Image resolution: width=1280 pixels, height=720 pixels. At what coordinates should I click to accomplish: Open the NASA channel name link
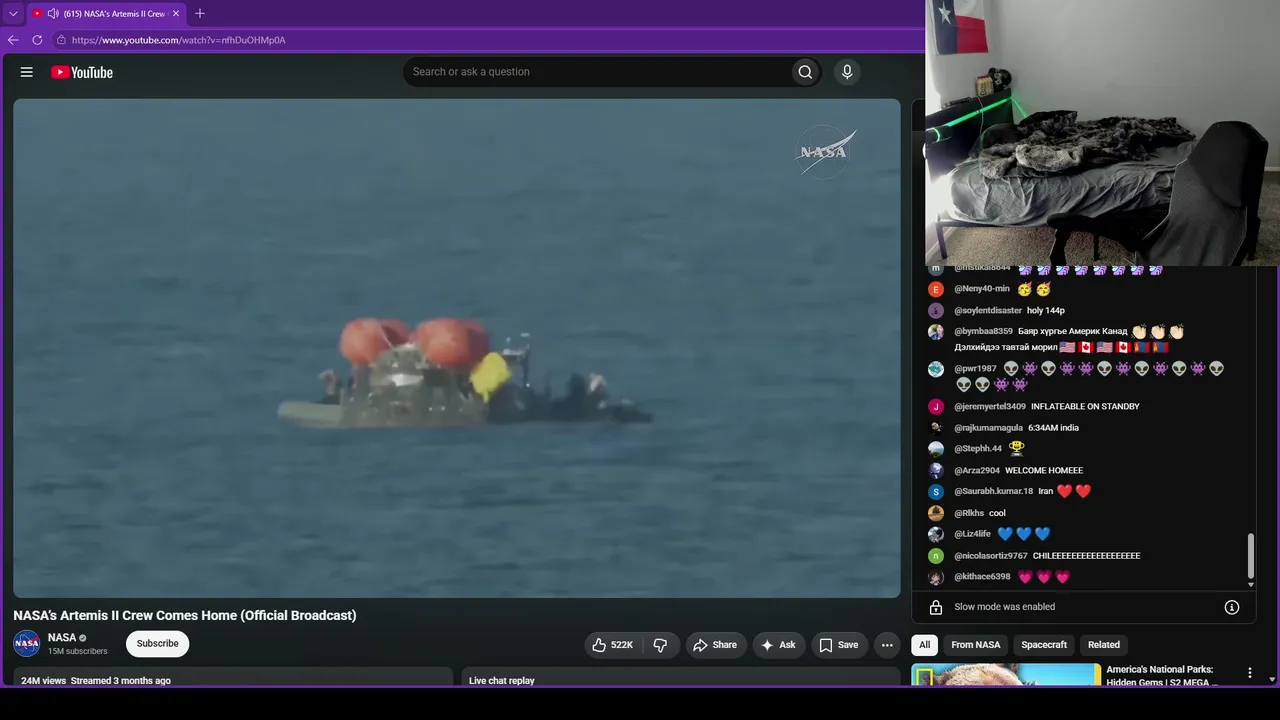pos(62,638)
